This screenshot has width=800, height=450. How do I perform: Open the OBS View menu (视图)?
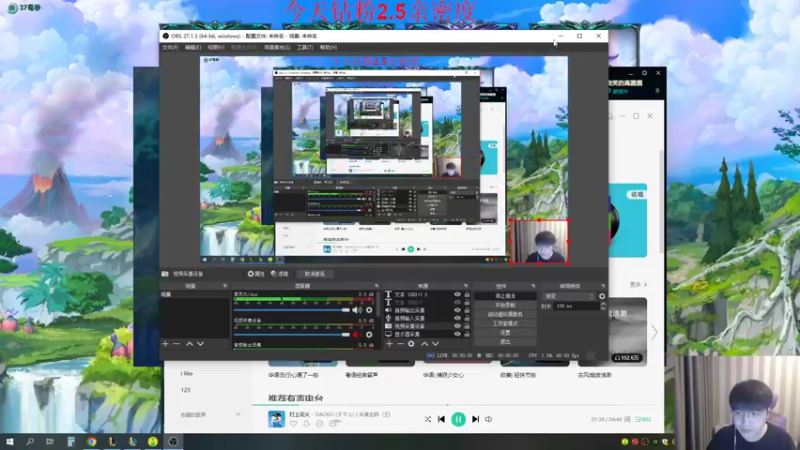216,47
